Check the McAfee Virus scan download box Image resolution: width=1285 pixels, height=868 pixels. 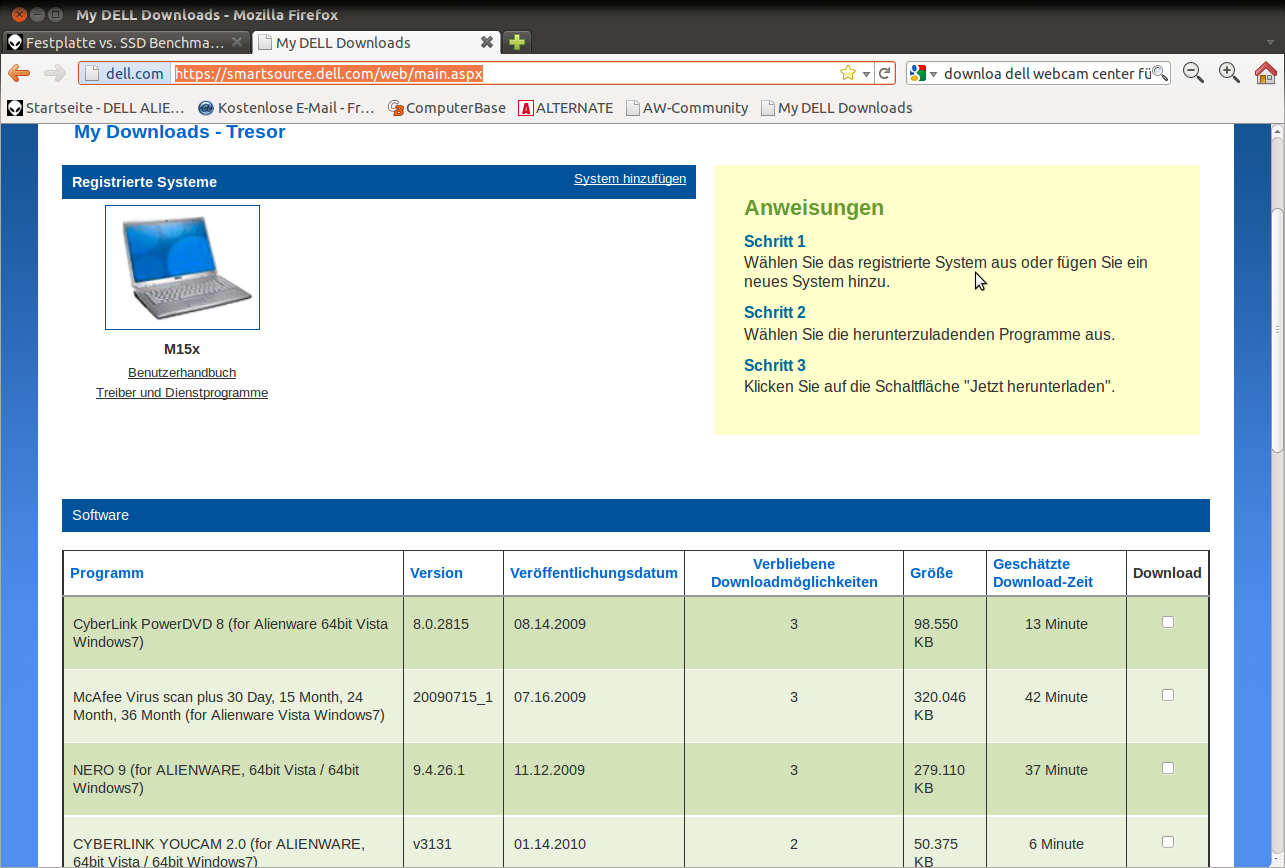[x=1167, y=695]
